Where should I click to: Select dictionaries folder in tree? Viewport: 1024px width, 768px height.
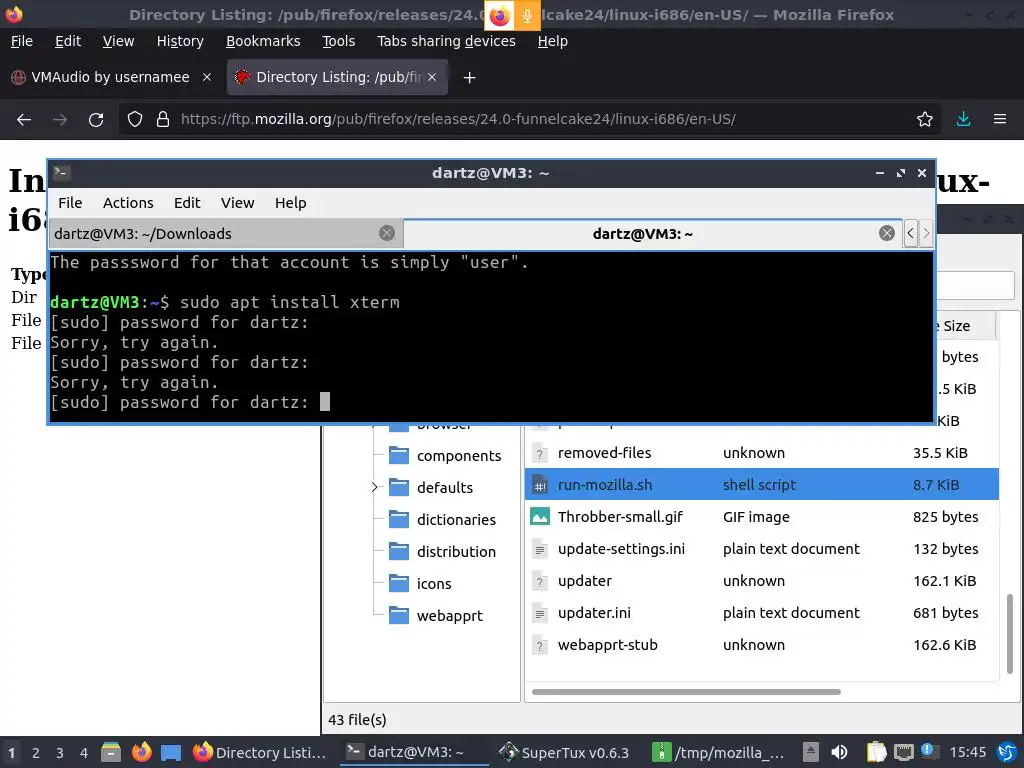(x=456, y=520)
